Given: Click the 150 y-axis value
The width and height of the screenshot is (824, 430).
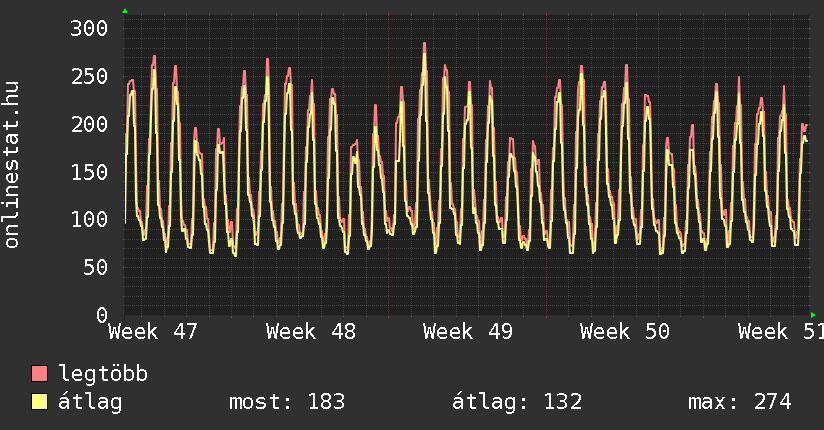Looking at the screenshot, I should click(88, 171).
